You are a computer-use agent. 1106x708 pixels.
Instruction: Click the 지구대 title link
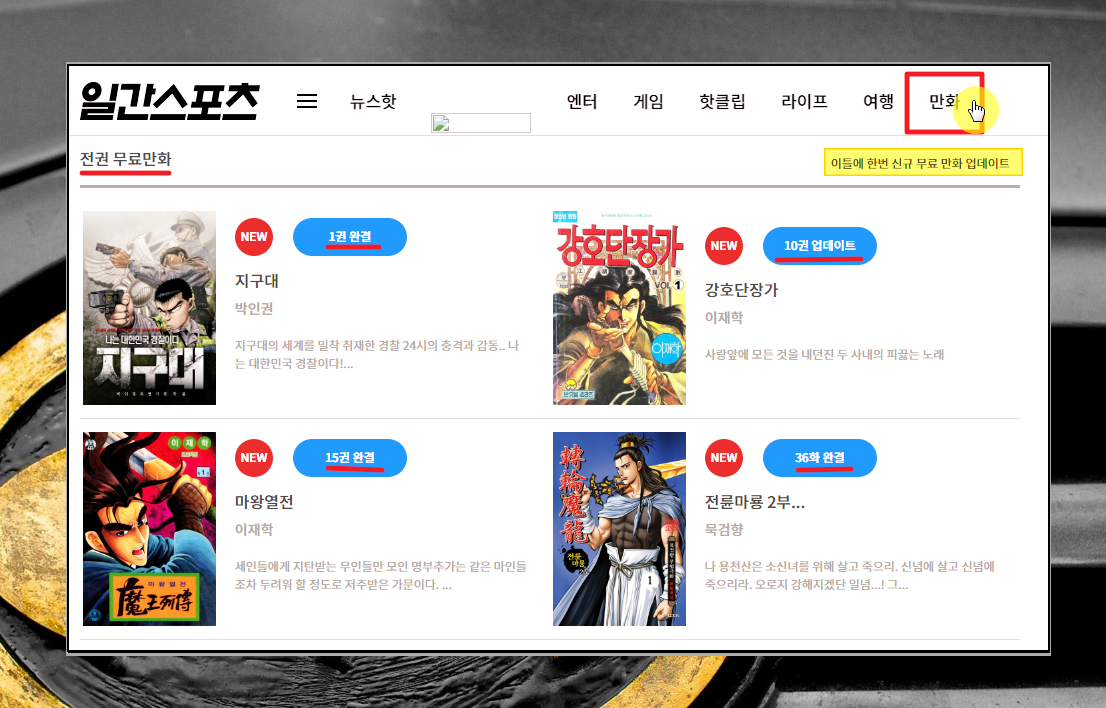(257, 281)
